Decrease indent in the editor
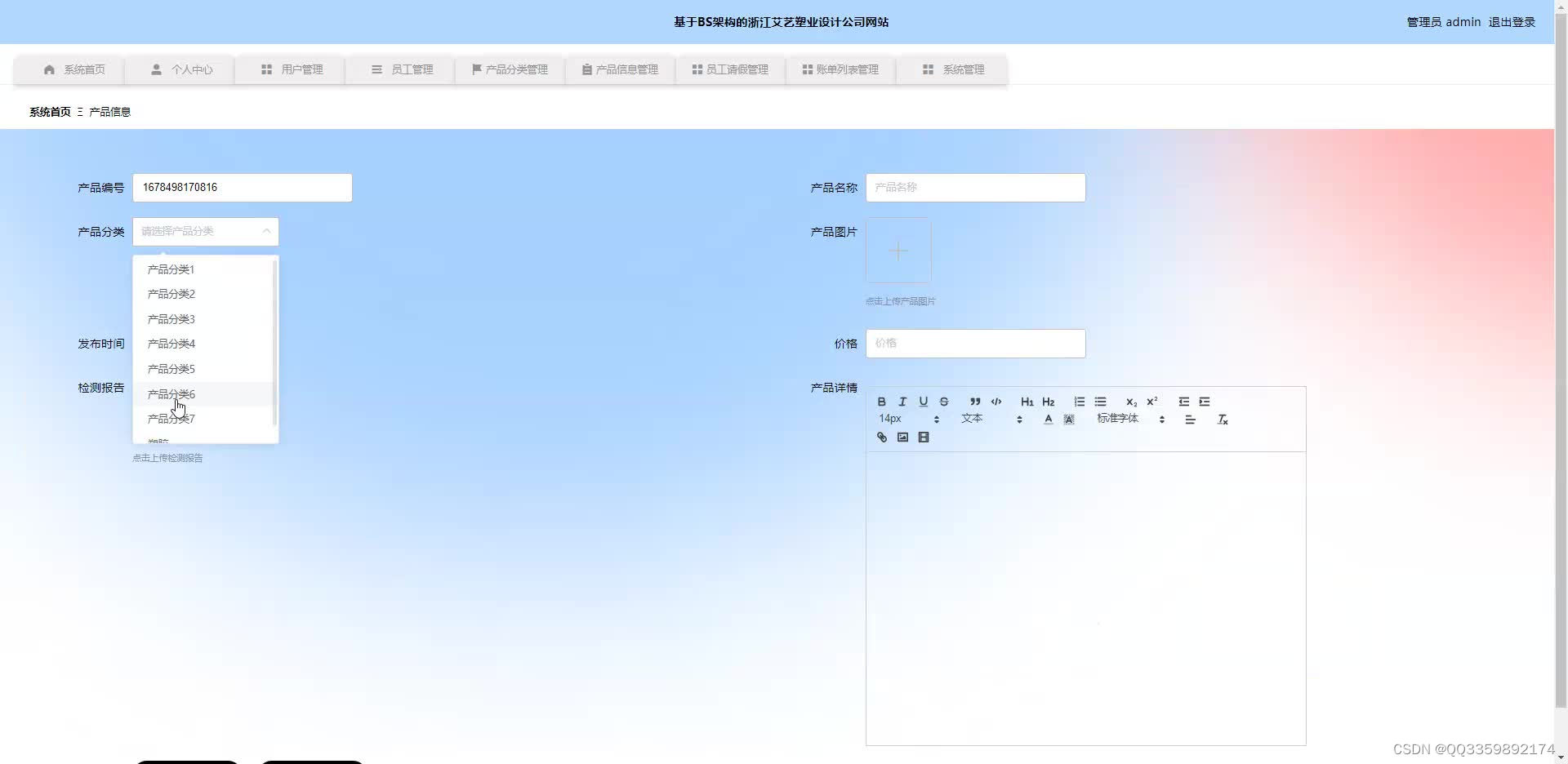 [1183, 402]
